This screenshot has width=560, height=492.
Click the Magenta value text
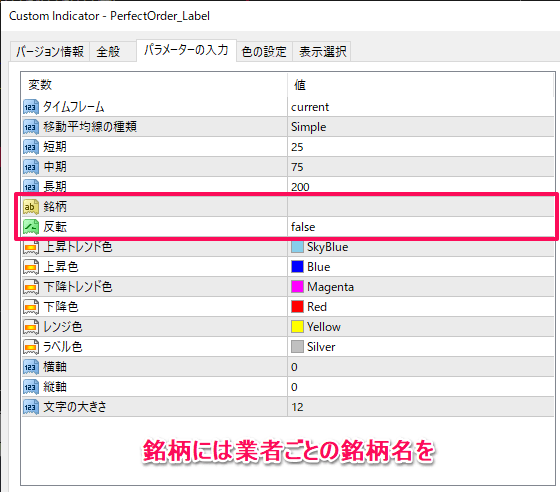point(330,287)
